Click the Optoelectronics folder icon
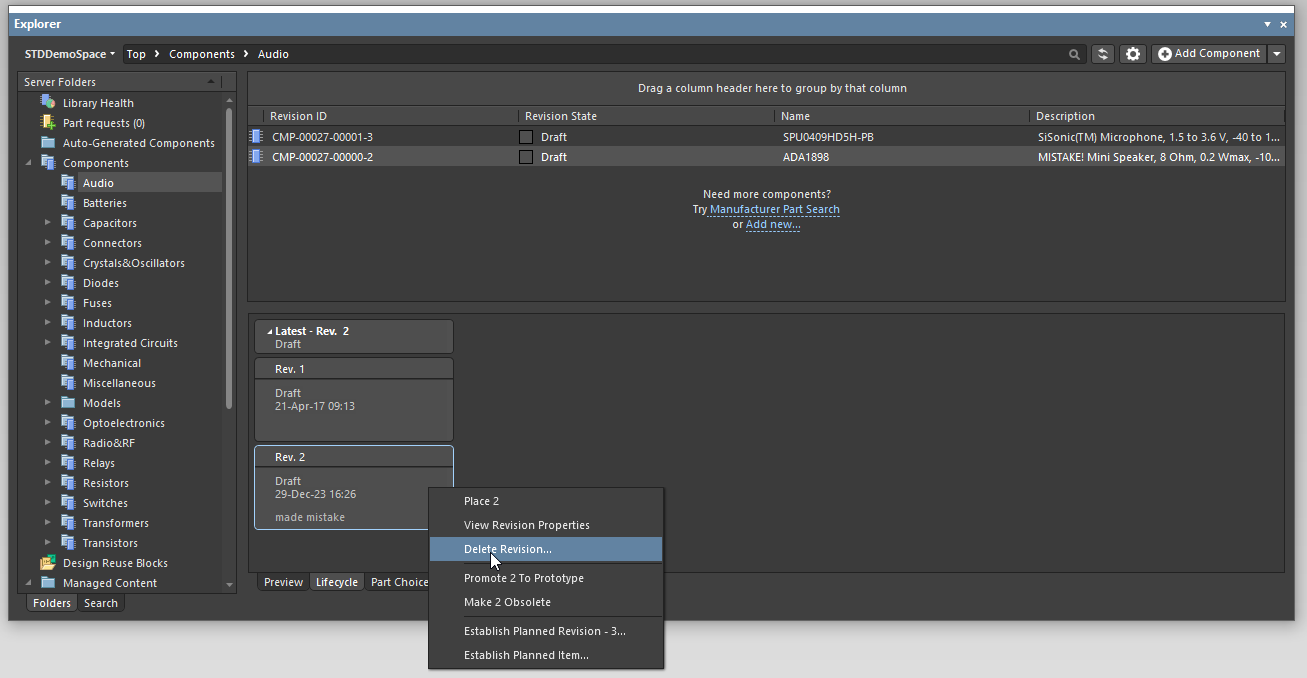The image size is (1307, 678). click(68, 422)
